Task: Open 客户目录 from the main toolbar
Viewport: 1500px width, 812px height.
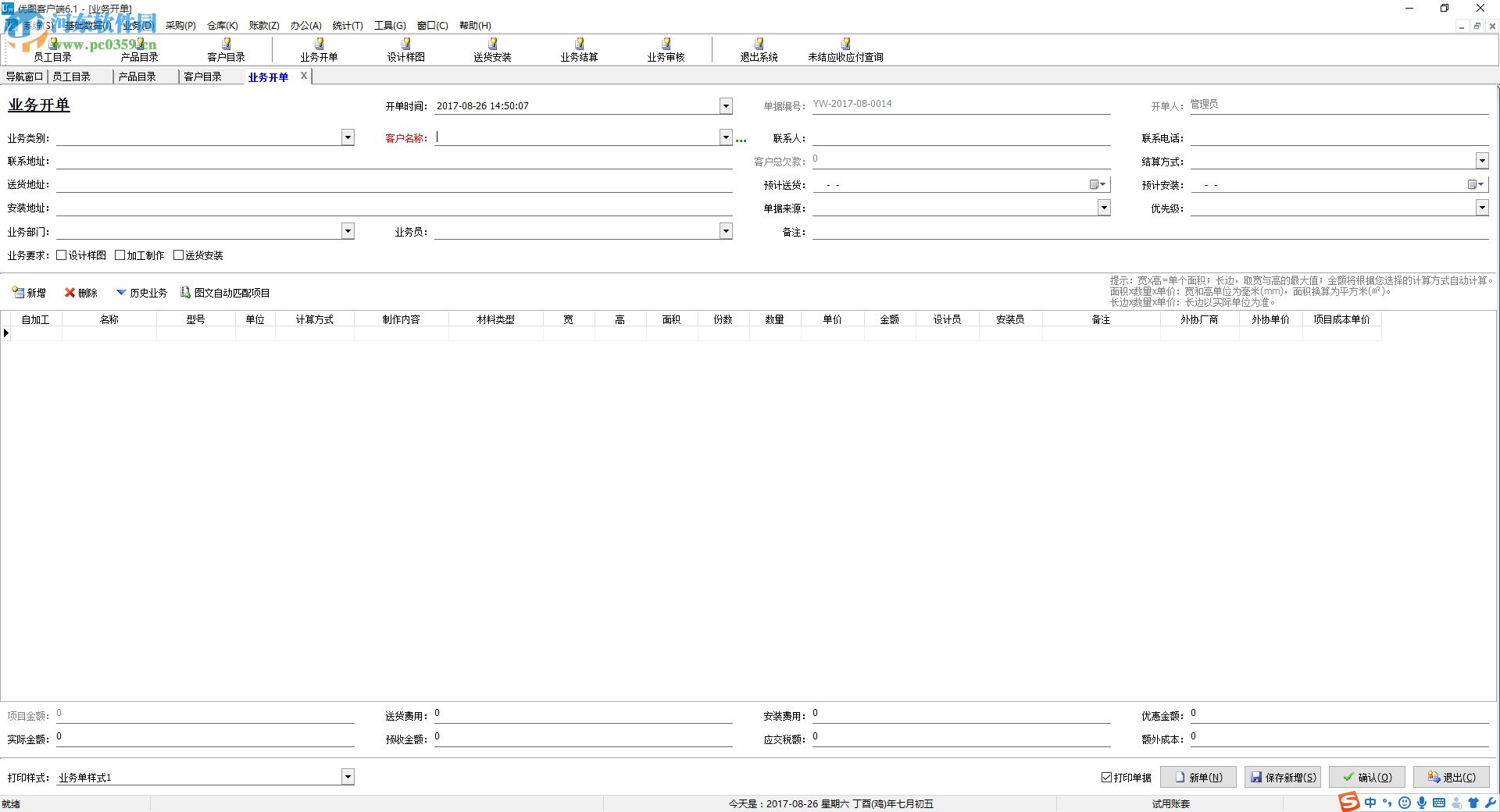Action: click(x=226, y=50)
